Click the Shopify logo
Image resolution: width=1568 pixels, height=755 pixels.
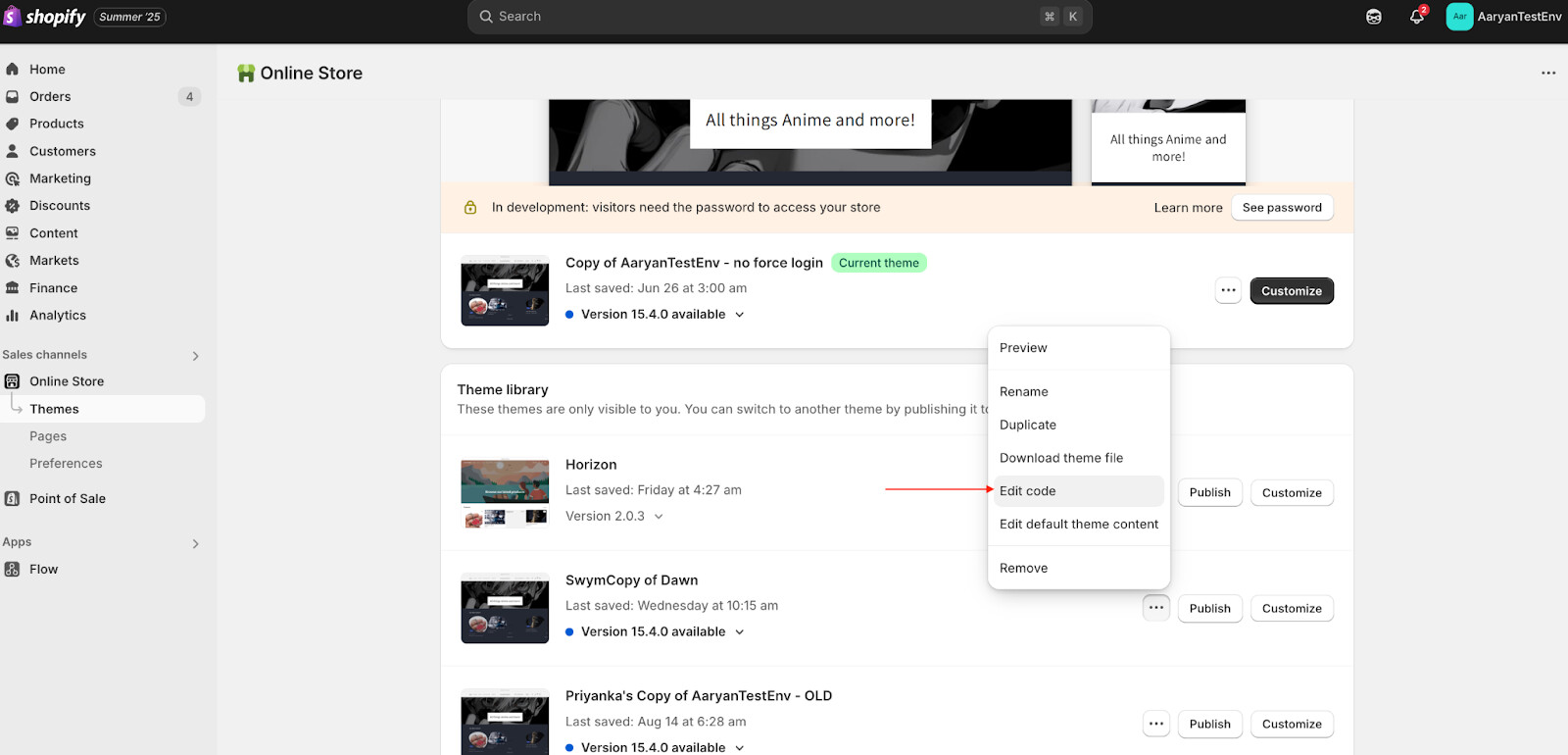[x=45, y=17]
